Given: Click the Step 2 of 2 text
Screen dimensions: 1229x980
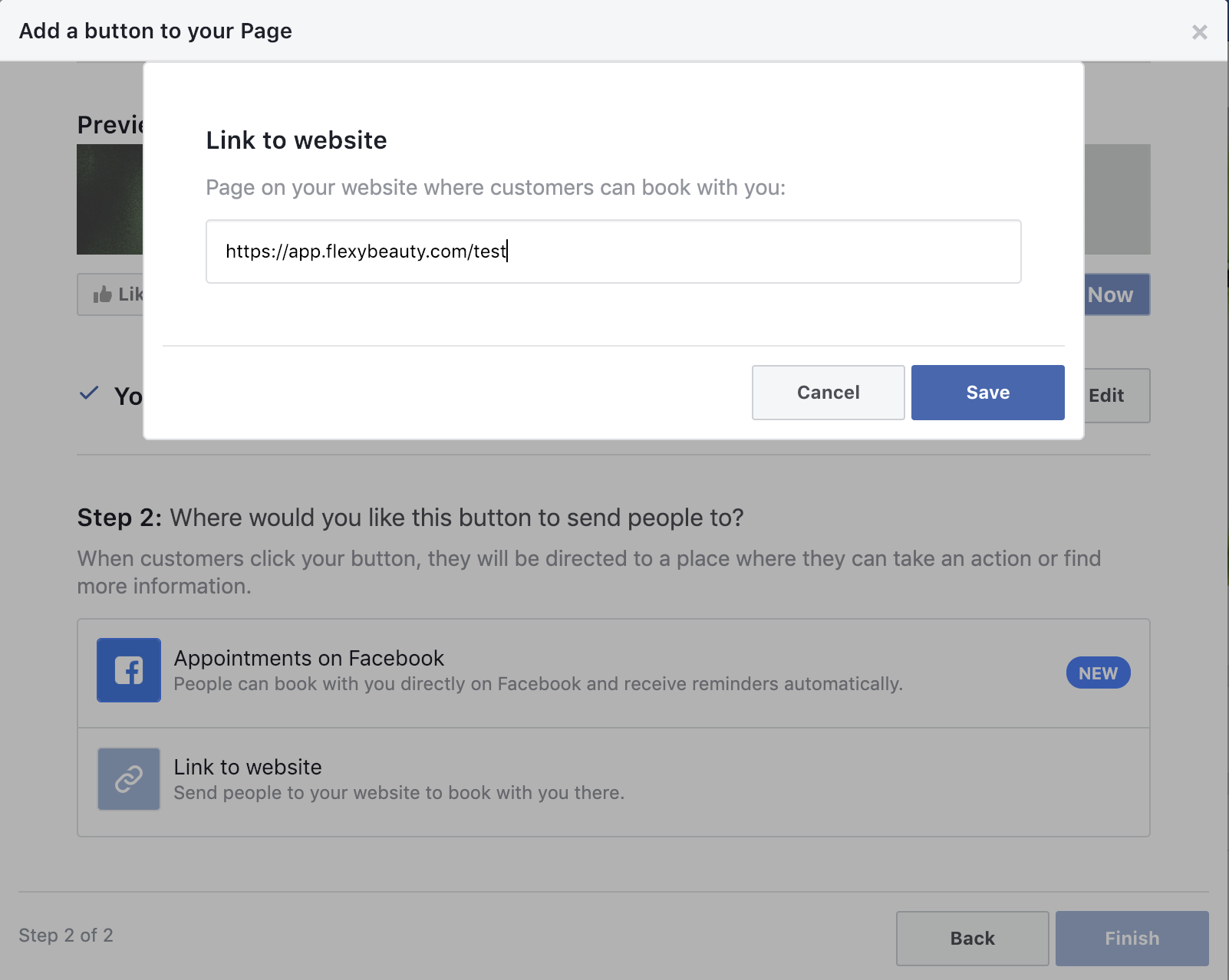Looking at the screenshot, I should (x=66, y=936).
